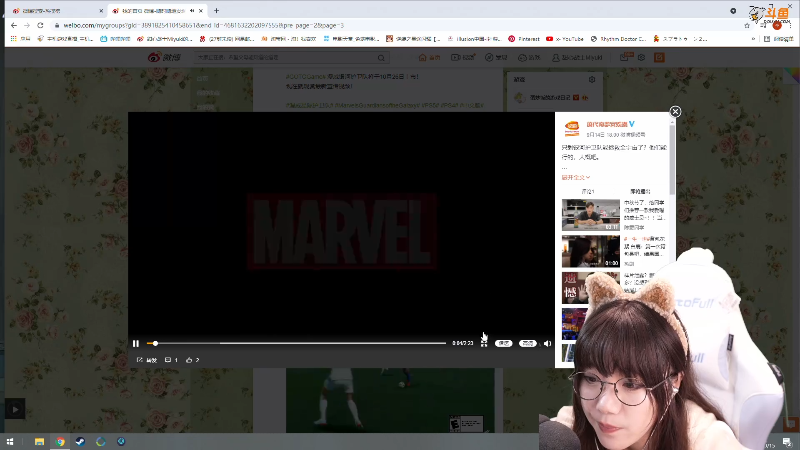Close the video popup with the X
Viewport: 800px width, 450px height.
click(x=675, y=112)
